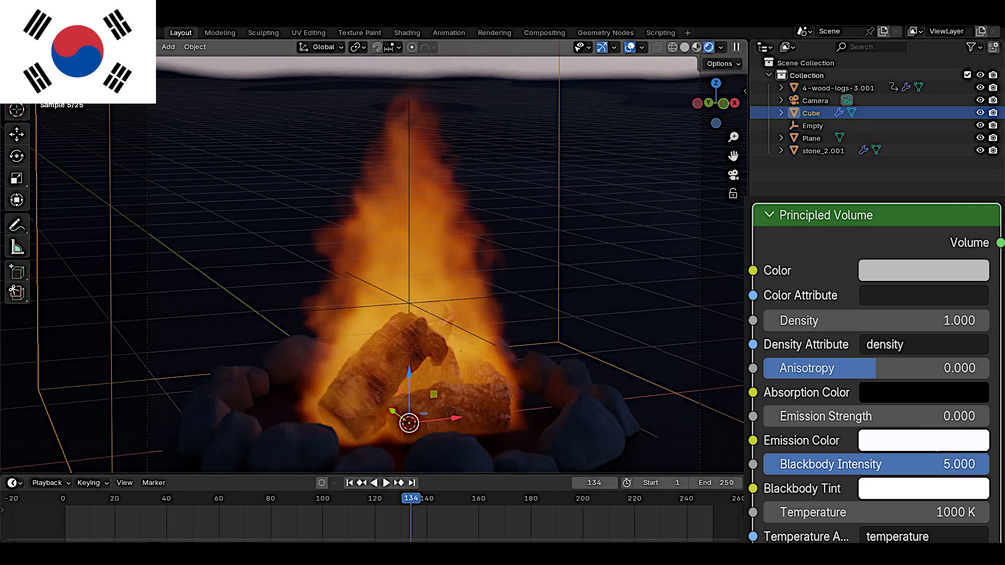This screenshot has height=565, width=1005.
Task: Select the Measure tool
Action: point(17,247)
